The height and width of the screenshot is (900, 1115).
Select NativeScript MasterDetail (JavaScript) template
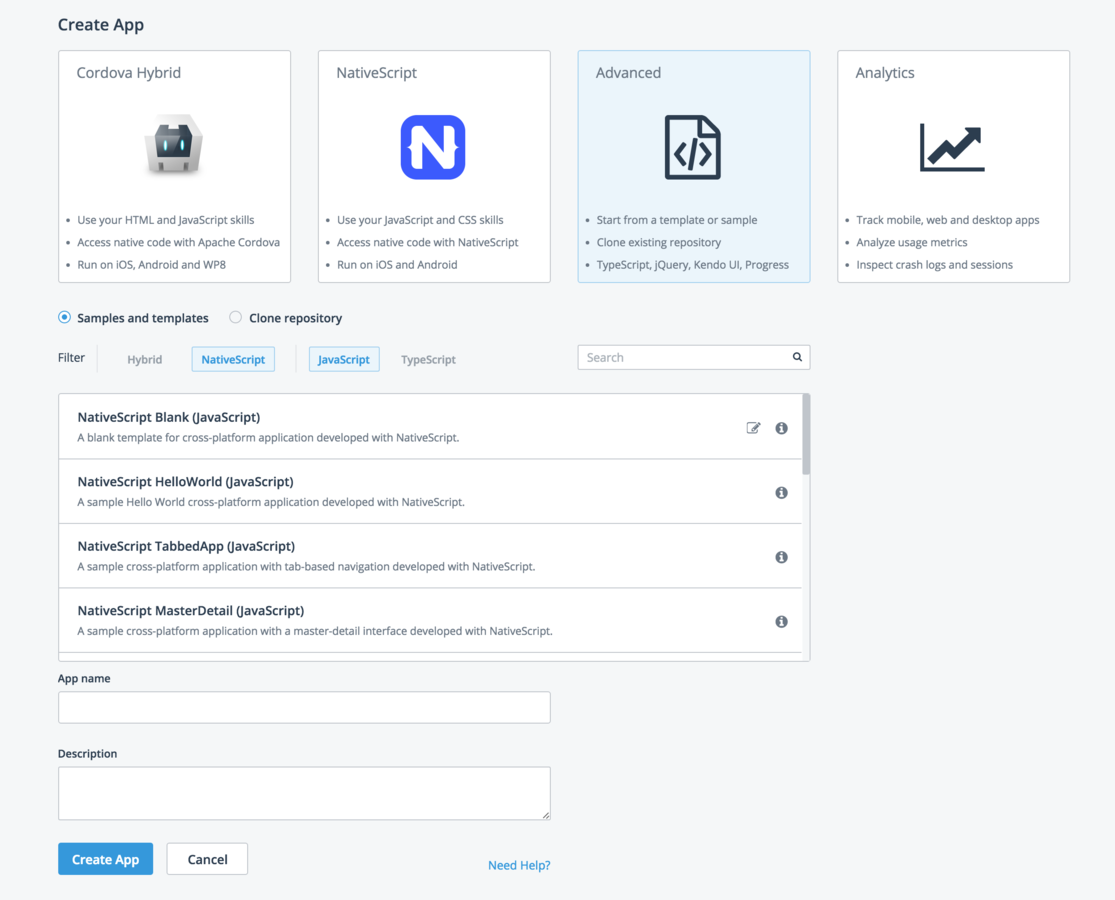[x=430, y=621]
